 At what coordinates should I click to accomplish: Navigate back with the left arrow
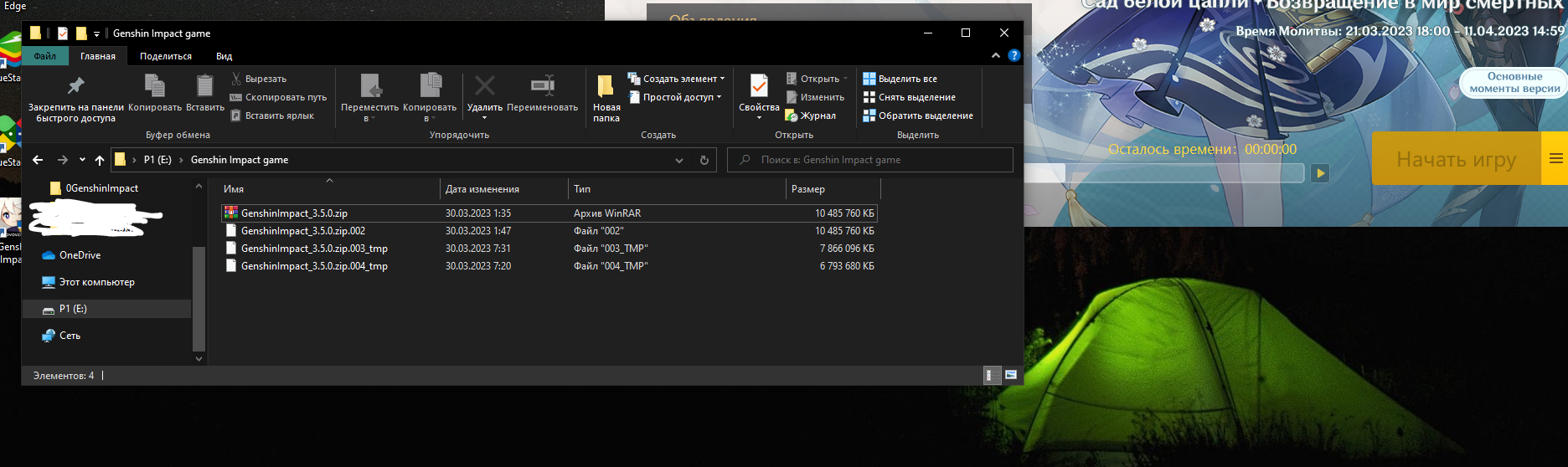[38, 160]
